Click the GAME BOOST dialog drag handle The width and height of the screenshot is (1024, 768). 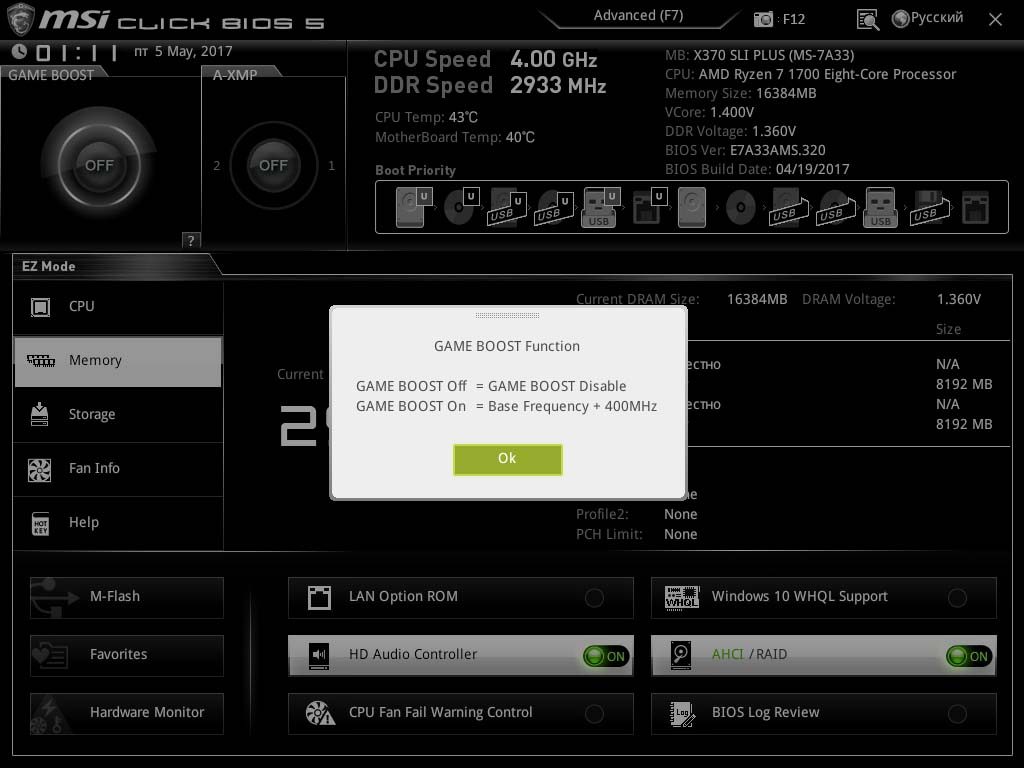(x=507, y=315)
